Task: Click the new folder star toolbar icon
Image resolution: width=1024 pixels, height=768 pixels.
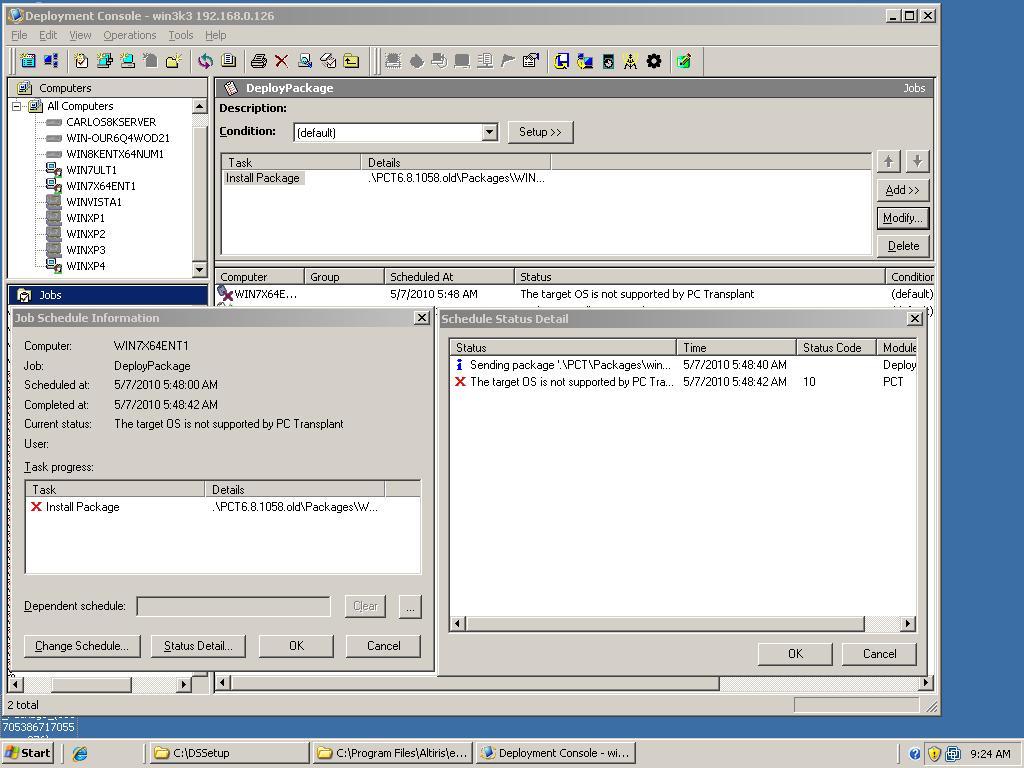Action: coord(173,61)
